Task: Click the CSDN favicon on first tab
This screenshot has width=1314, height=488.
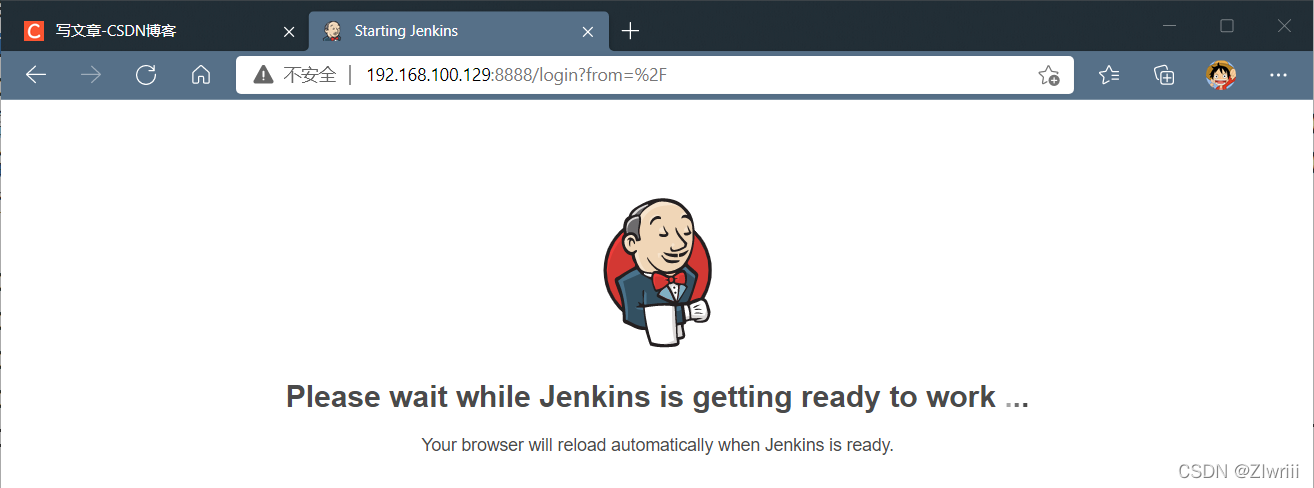Action: click(34, 31)
